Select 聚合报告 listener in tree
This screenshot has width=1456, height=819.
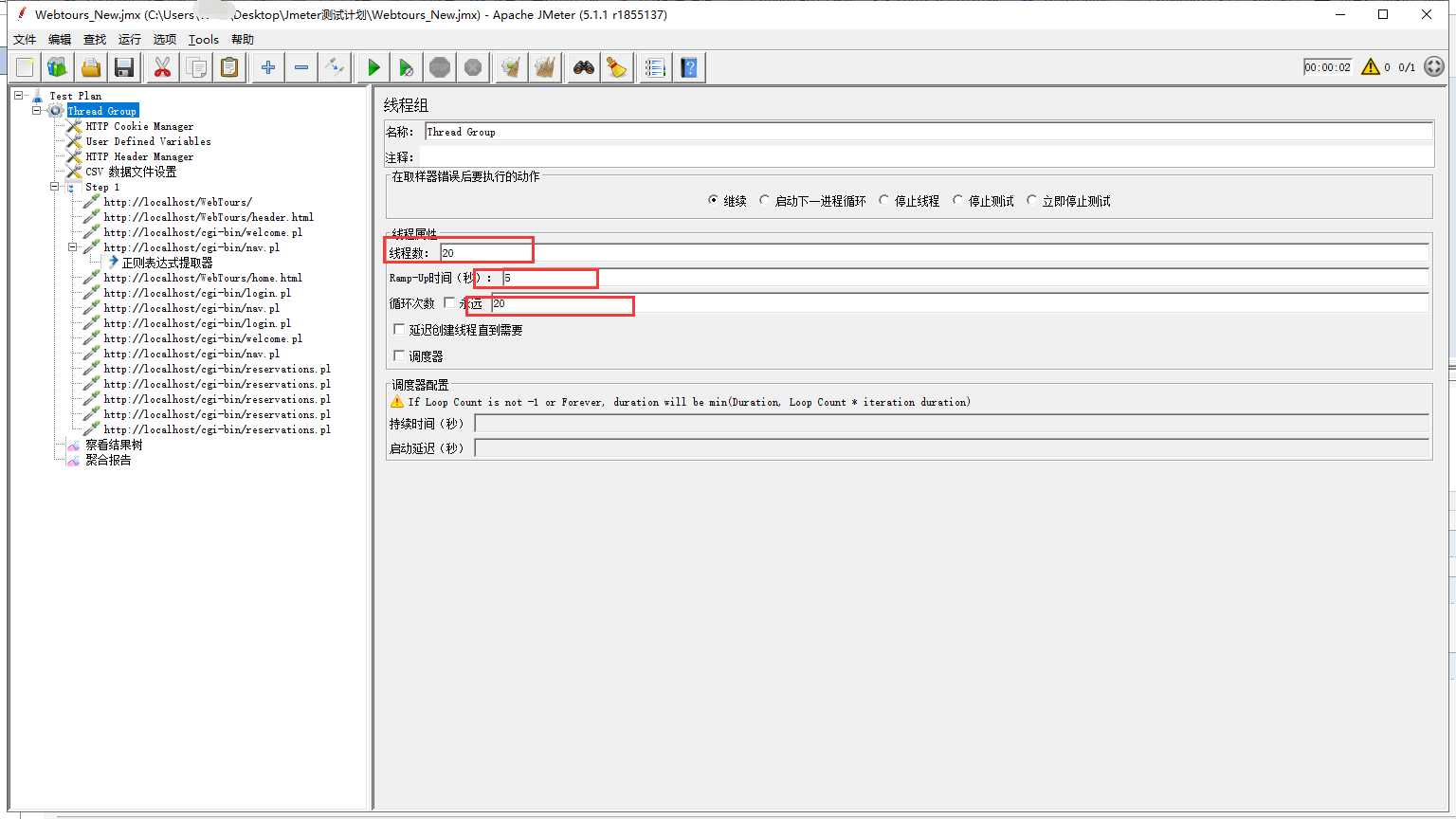[x=108, y=460]
